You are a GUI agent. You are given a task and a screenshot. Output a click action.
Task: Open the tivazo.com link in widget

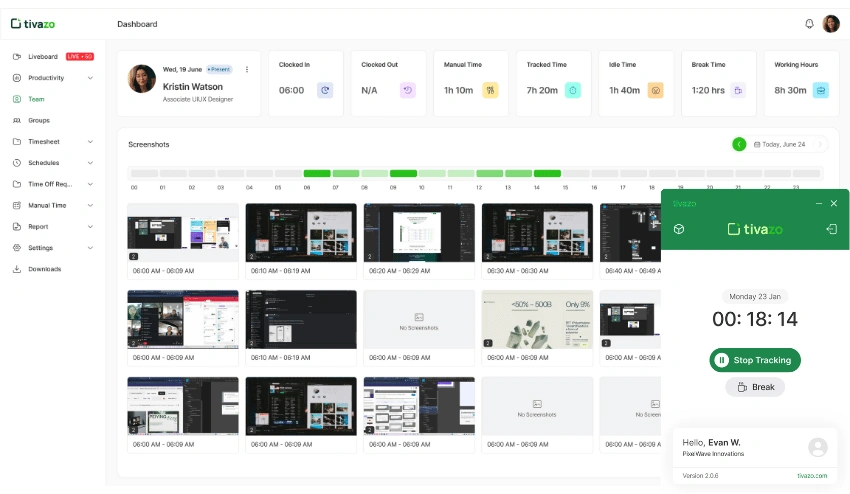point(812,475)
